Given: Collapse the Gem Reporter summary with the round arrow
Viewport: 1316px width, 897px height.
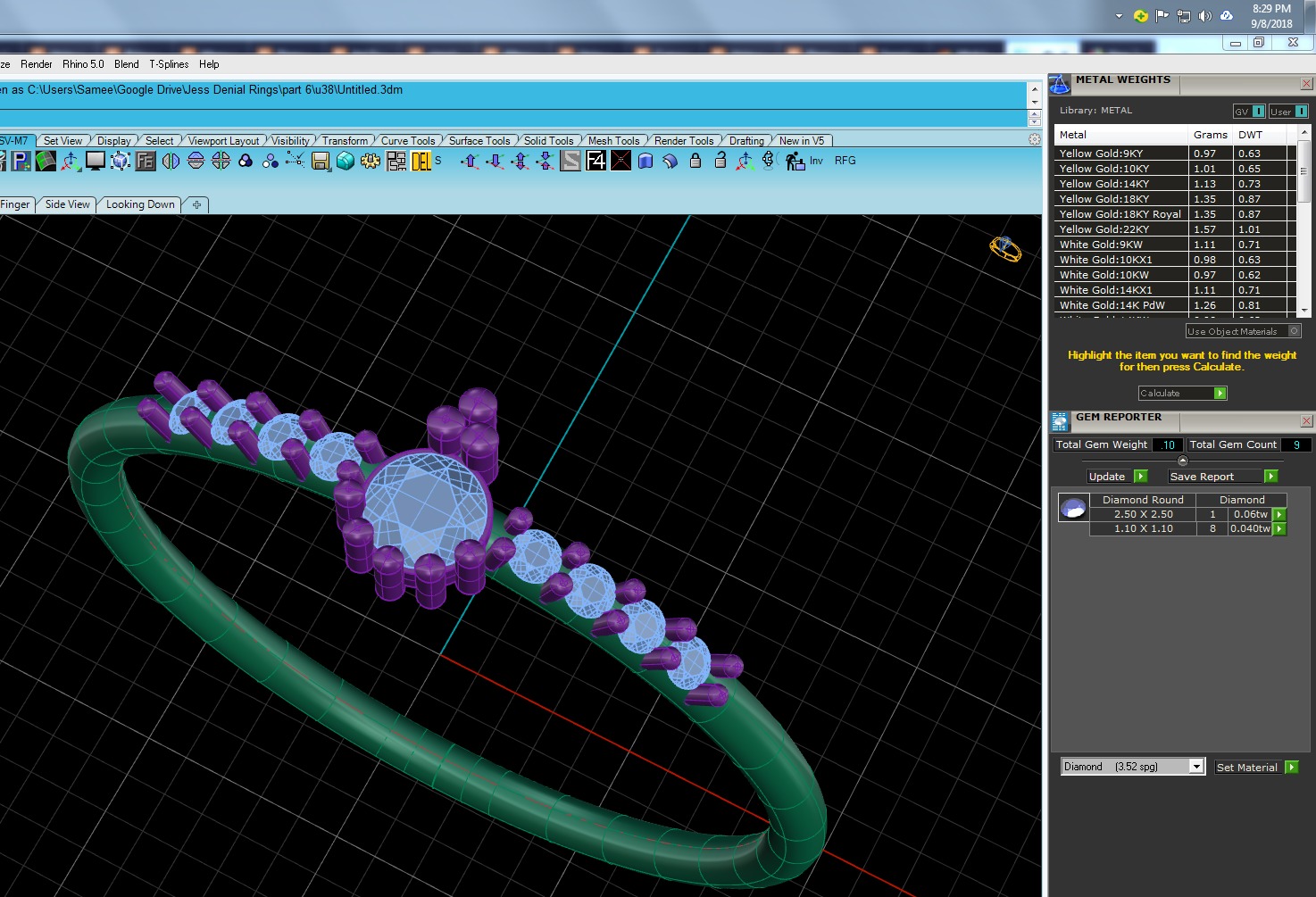Looking at the screenshot, I should tap(1183, 461).
